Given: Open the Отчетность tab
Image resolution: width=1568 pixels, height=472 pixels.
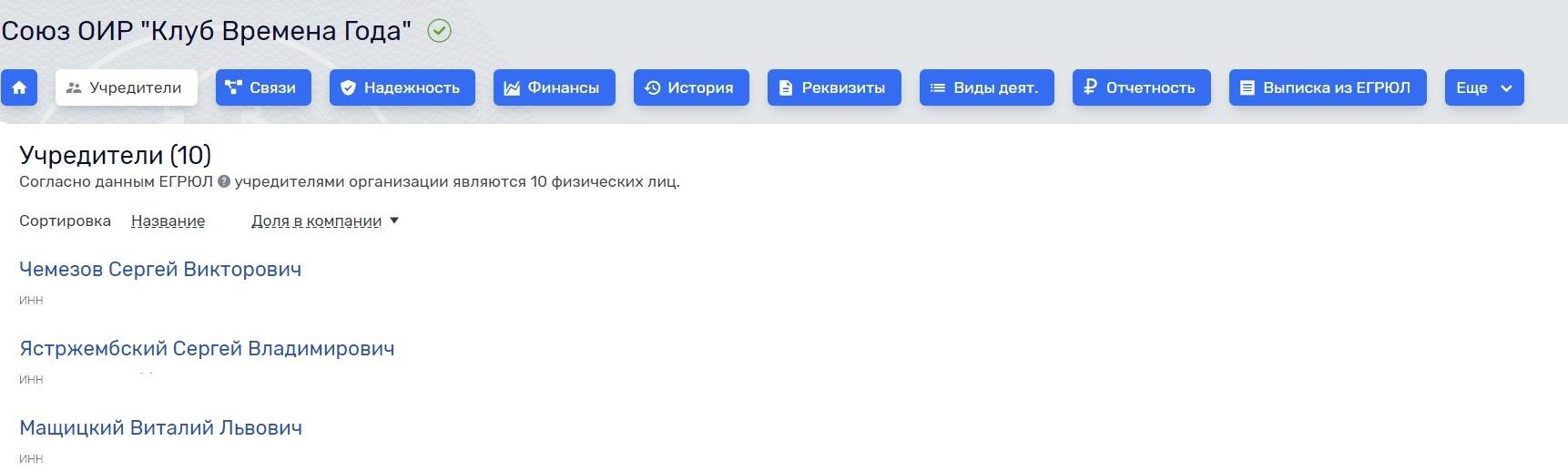Looking at the screenshot, I should coord(1142,87).
